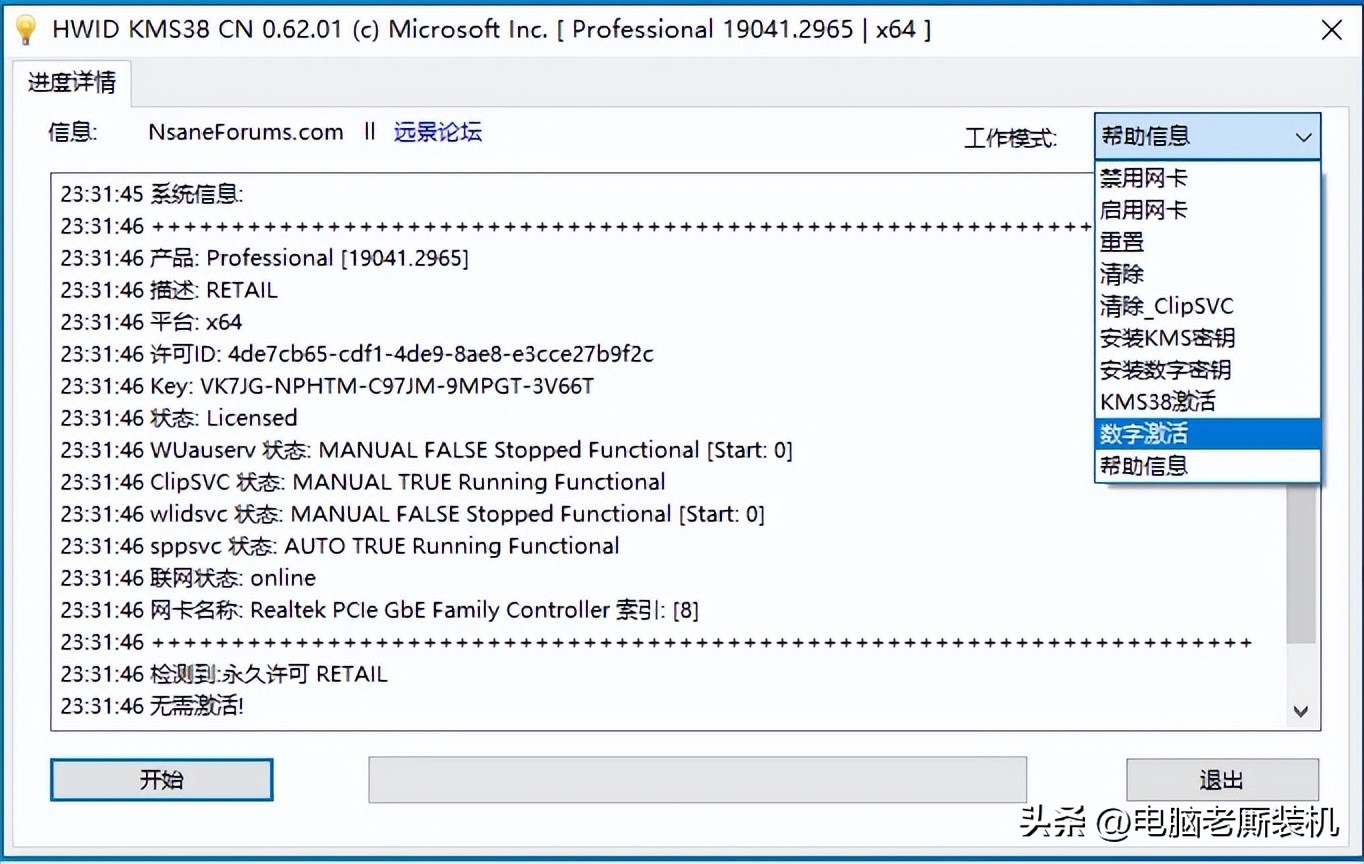This screenshot has width=1364, height=864.
Task: Open the NsaneForums.com link
Action: tap(245, 131)
